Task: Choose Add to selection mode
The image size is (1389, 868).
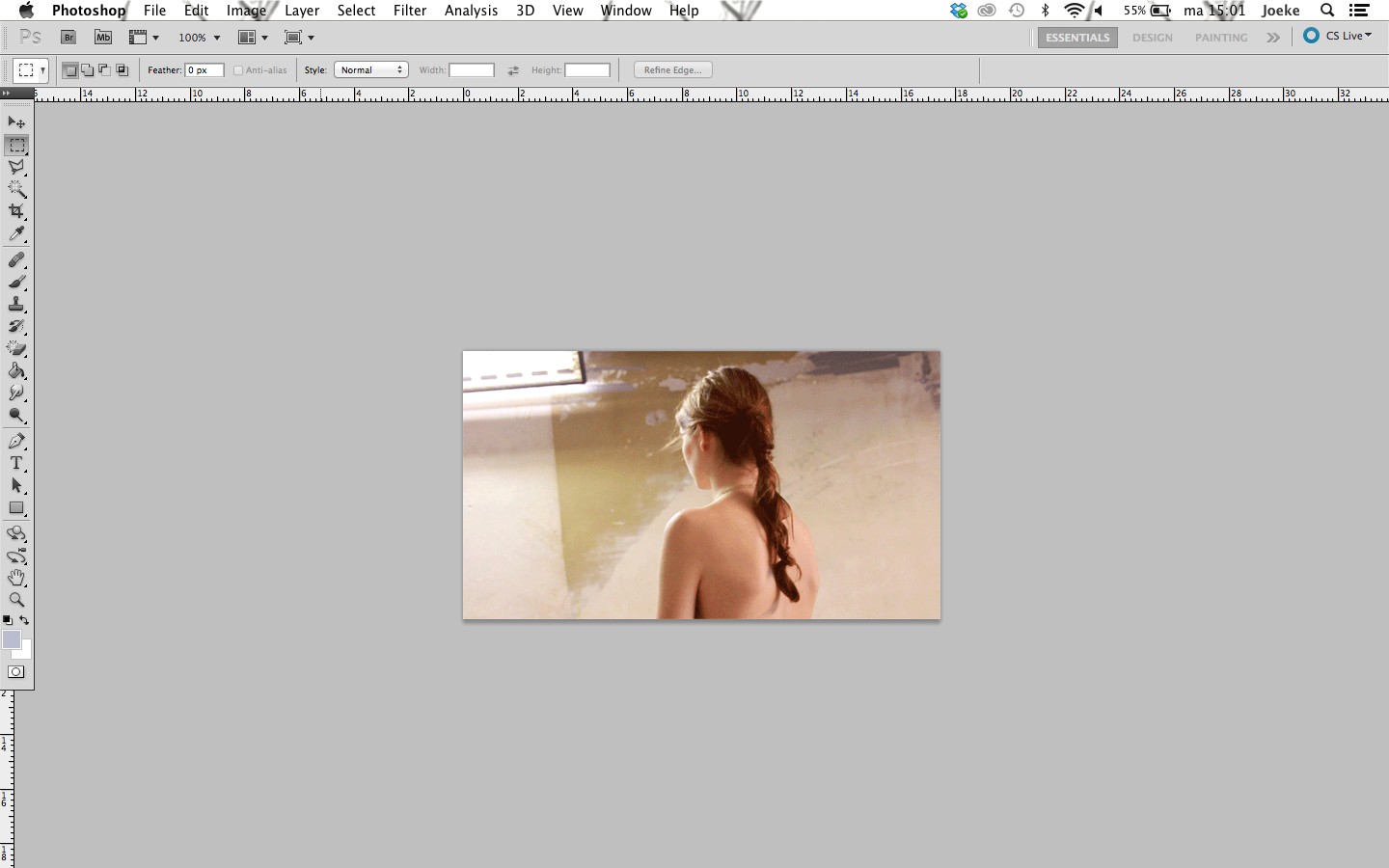Action: click(87, 70)
